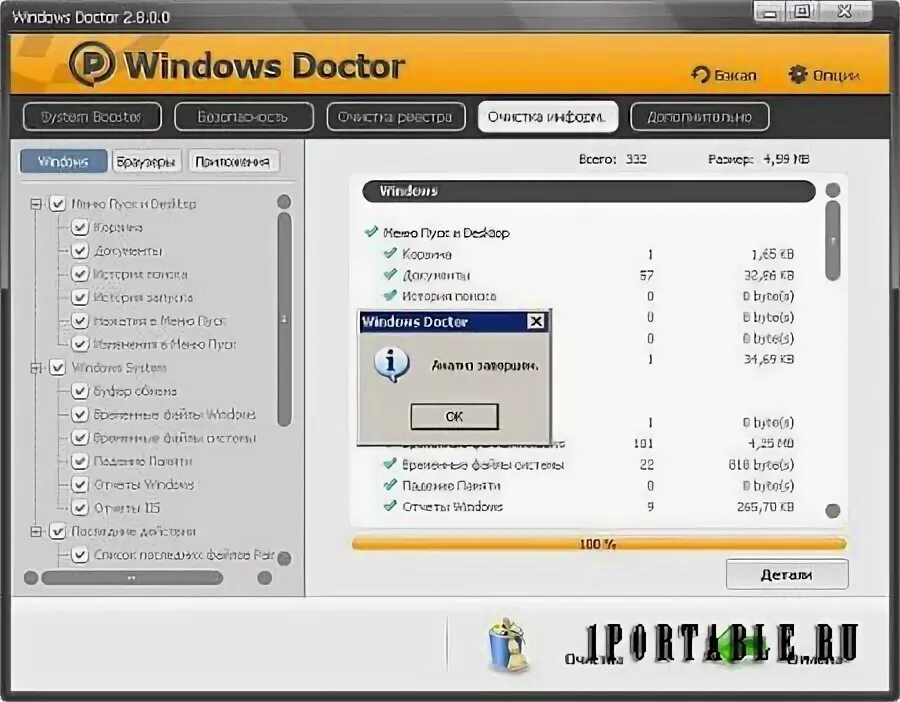Image resolution: width=900 pixels, height=702 pixels.
Task: Collapse the Последние действия tree node
Action: click(36, 532)
